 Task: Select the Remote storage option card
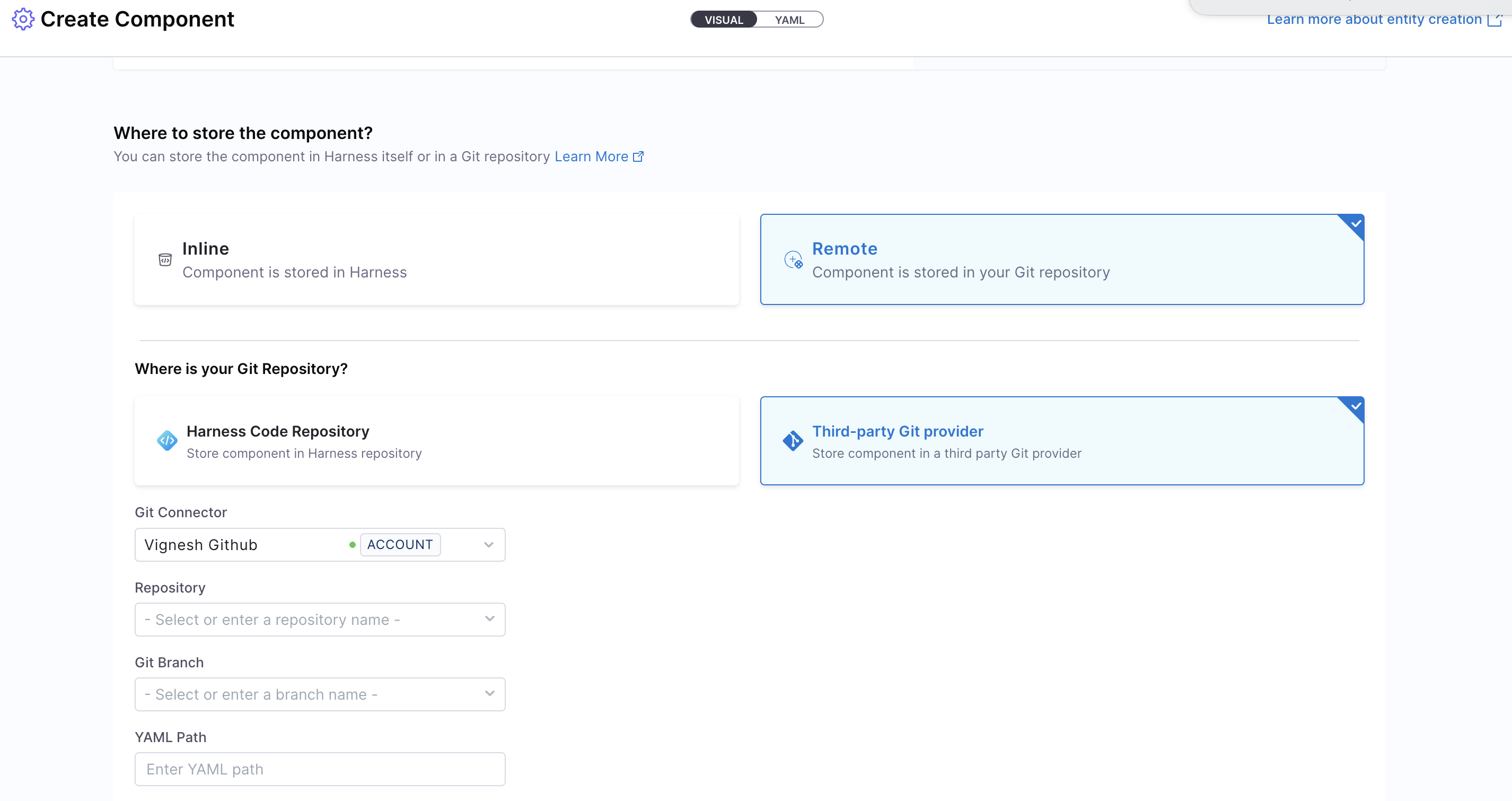click(x=1061, y=259)
